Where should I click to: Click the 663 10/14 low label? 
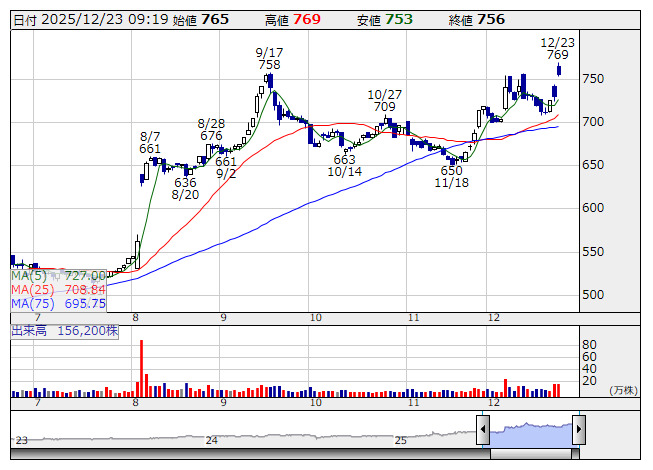tap(344, 165)
